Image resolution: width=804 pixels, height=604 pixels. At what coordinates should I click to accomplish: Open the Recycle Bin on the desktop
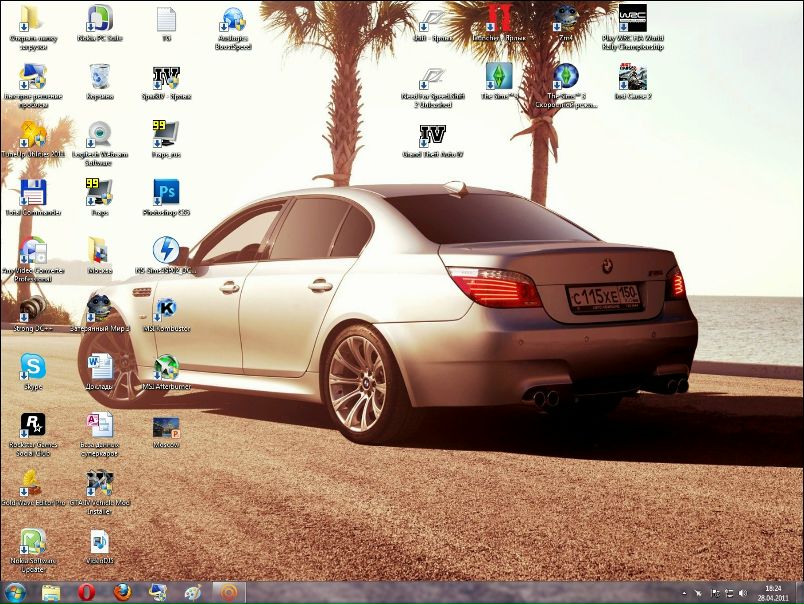[x=100, y=77]
